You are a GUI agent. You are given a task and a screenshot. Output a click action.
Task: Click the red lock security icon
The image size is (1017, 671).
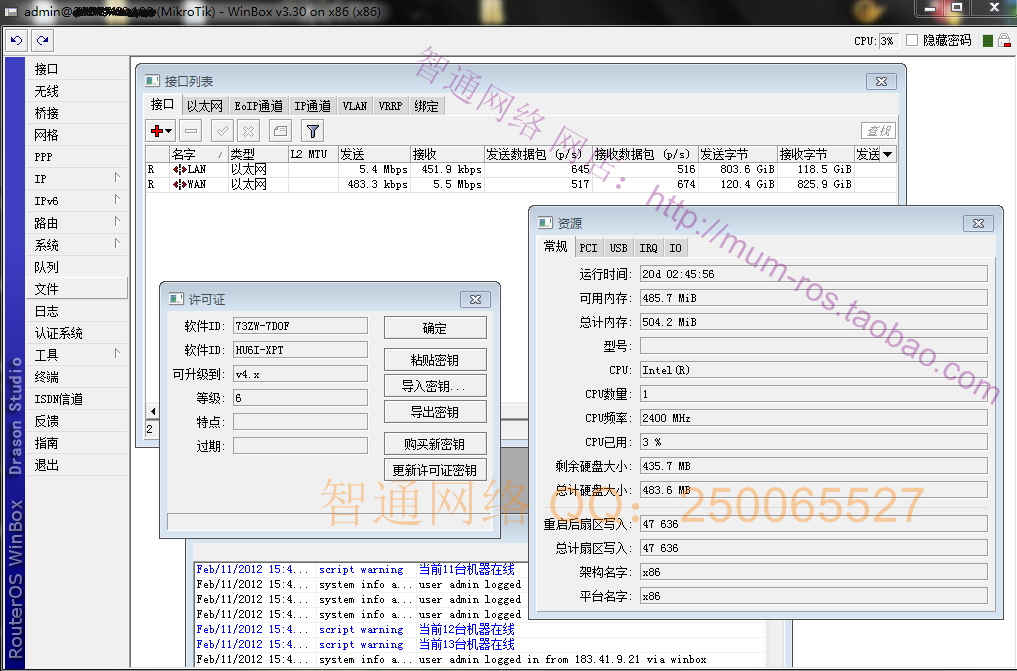[x=1005, y=40]
